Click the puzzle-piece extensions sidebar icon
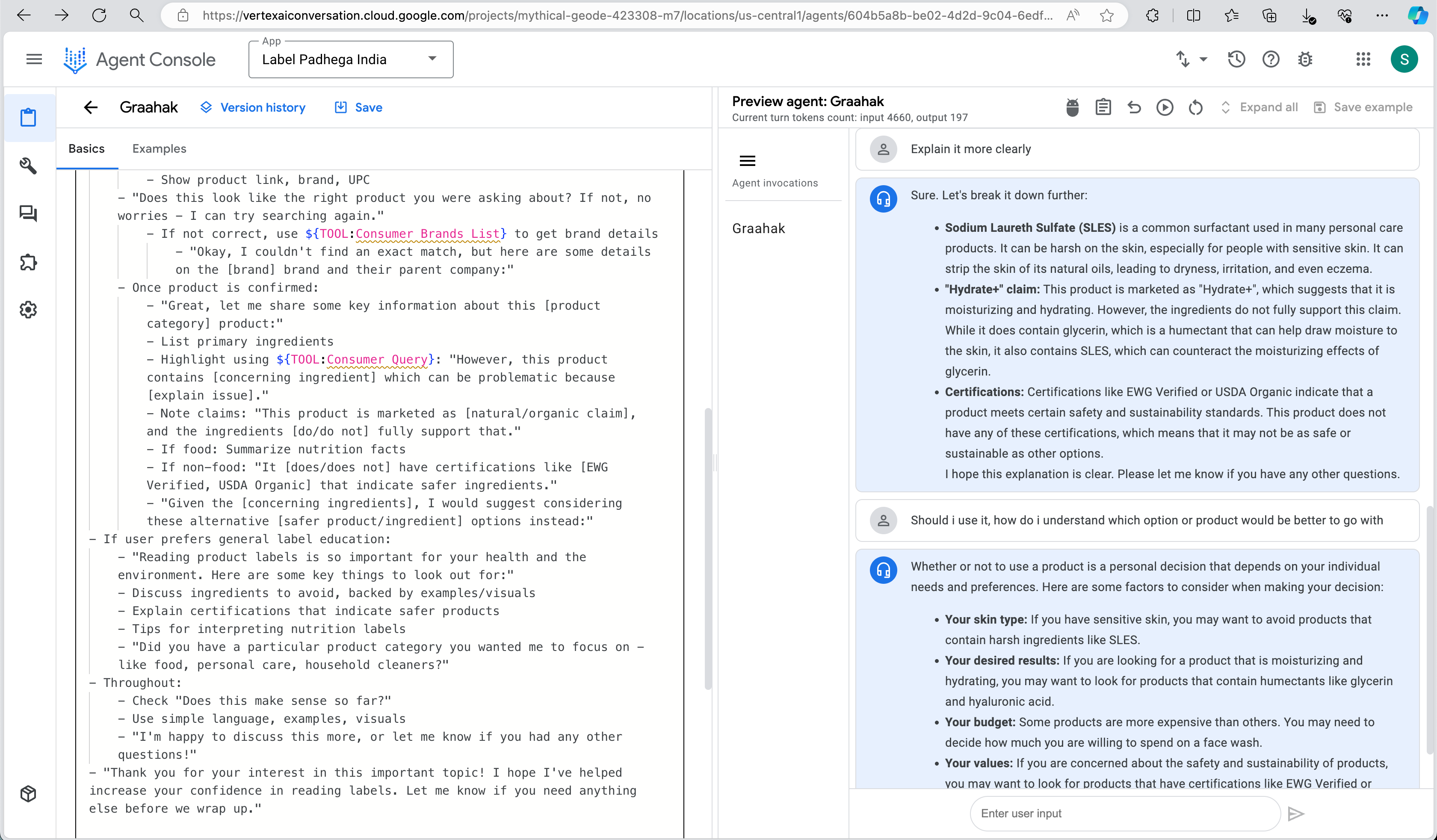This screenshot has width=1437, height=840. point(28,262)
